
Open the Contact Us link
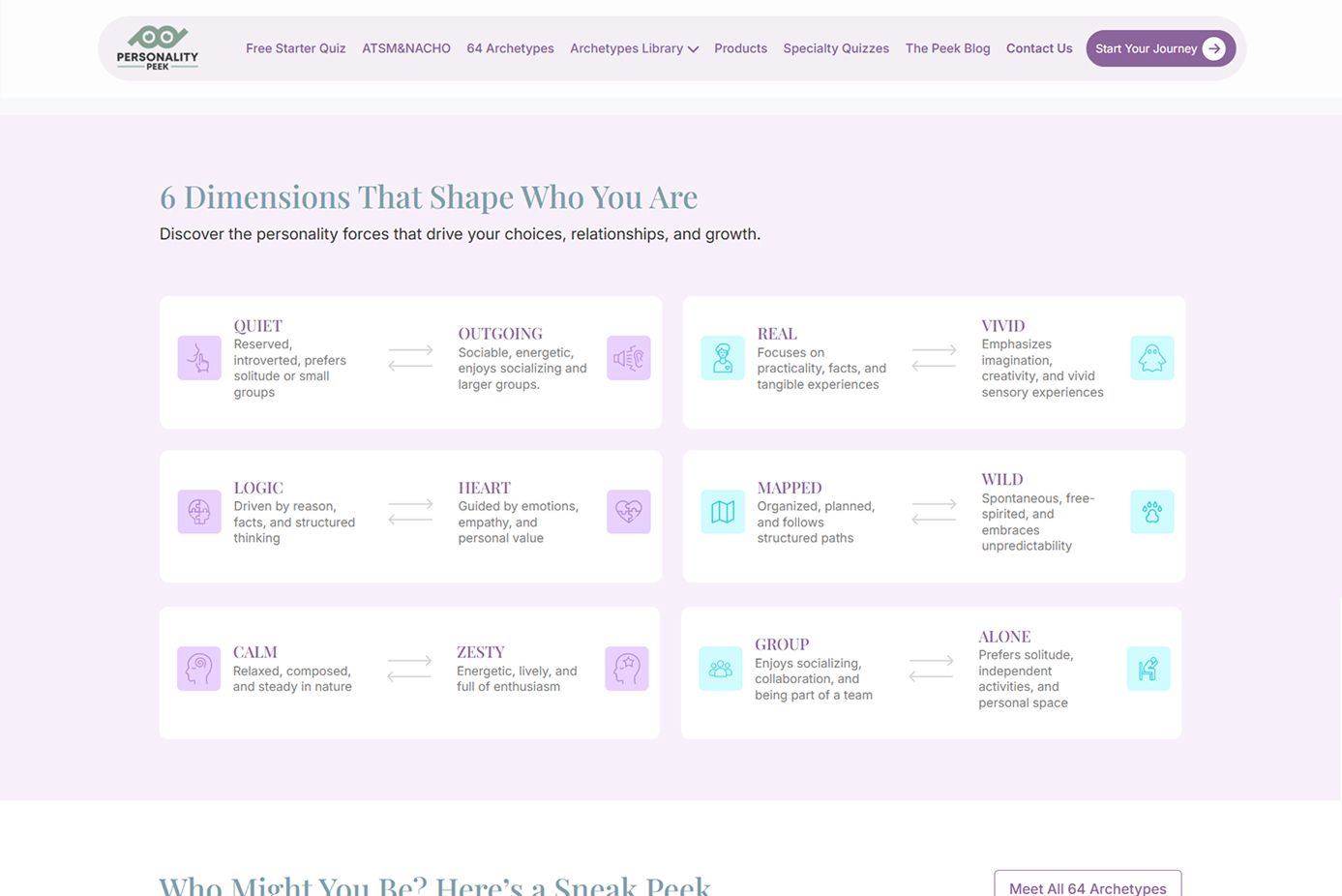click(1039, 48)
